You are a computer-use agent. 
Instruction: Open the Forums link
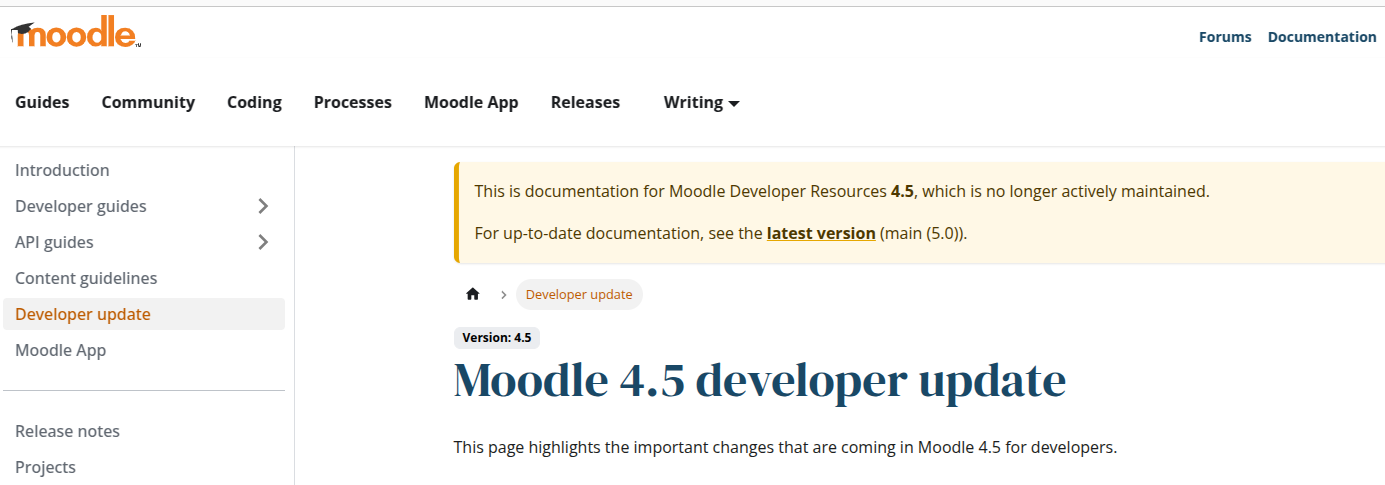coord(1225,37)
